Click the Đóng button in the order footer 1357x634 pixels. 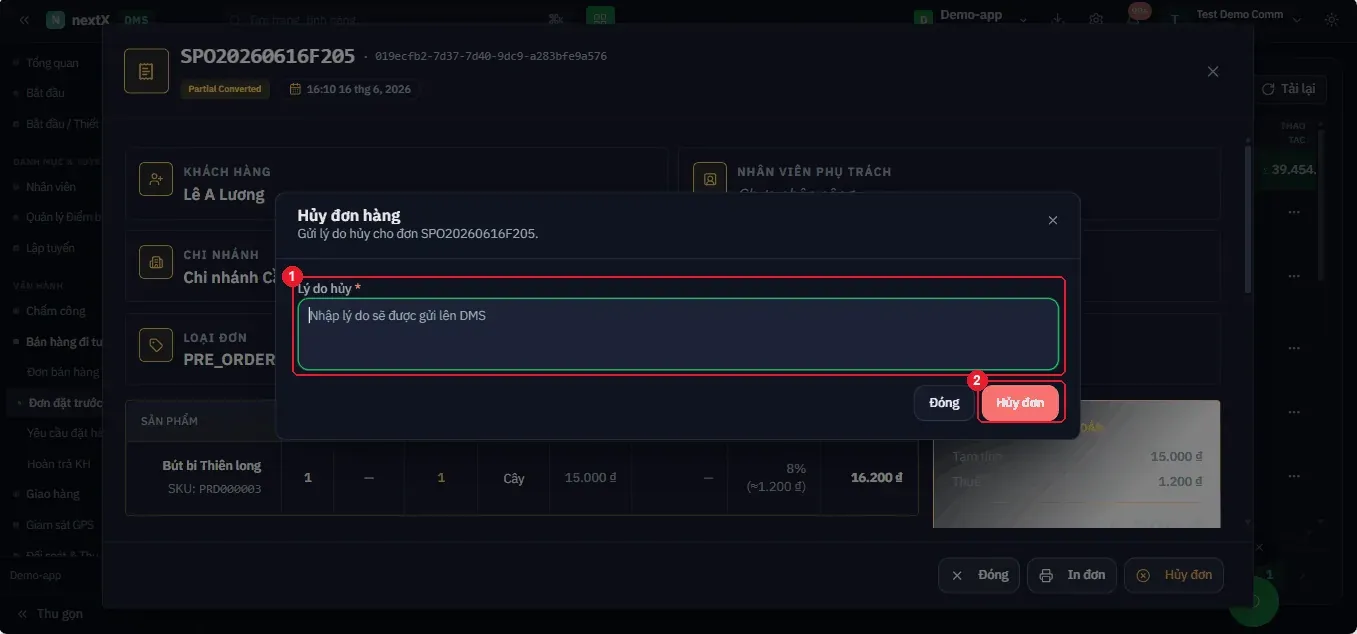tap(979, 575)
